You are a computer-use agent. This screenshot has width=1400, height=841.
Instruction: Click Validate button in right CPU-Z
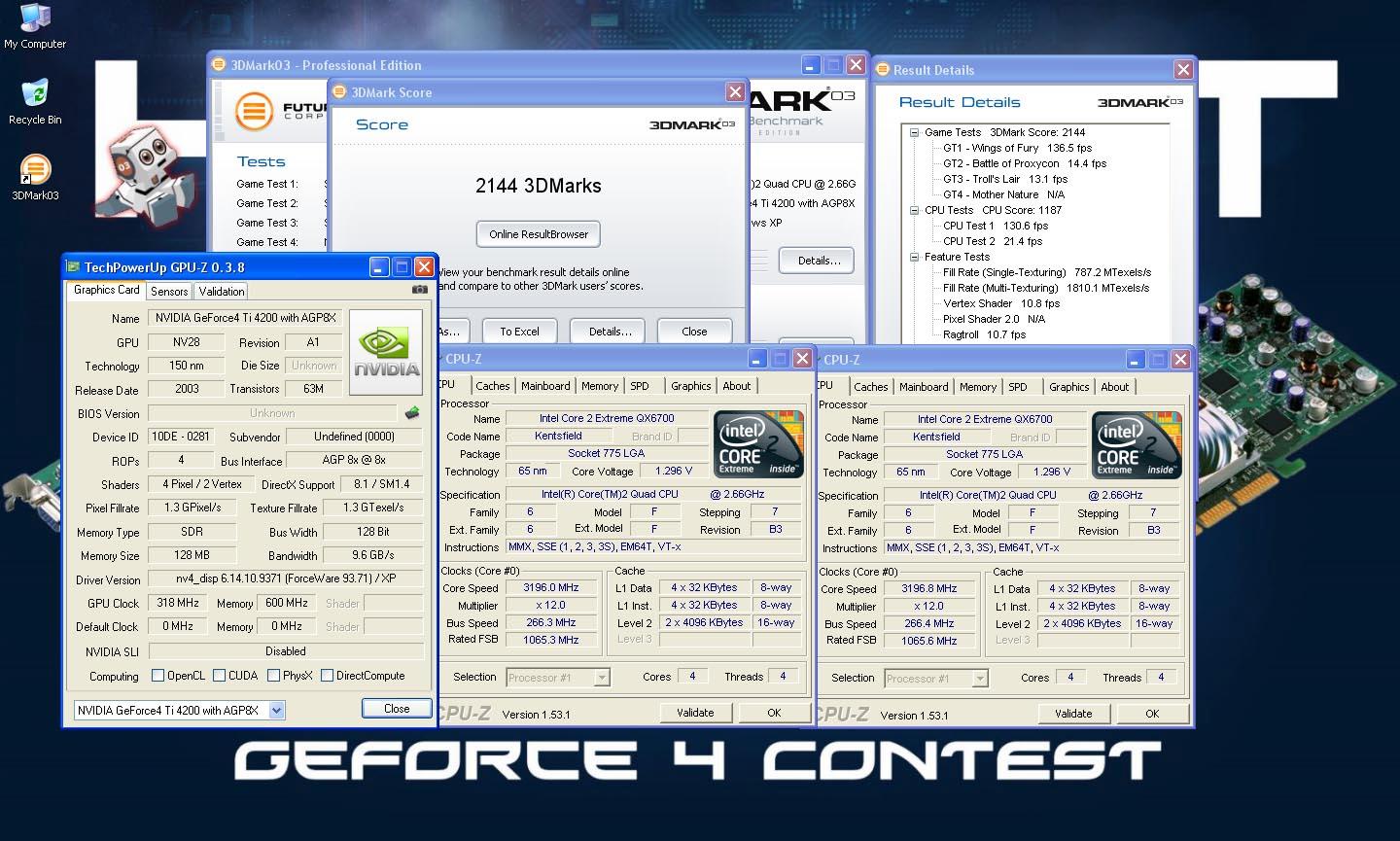pos(1073,714)
